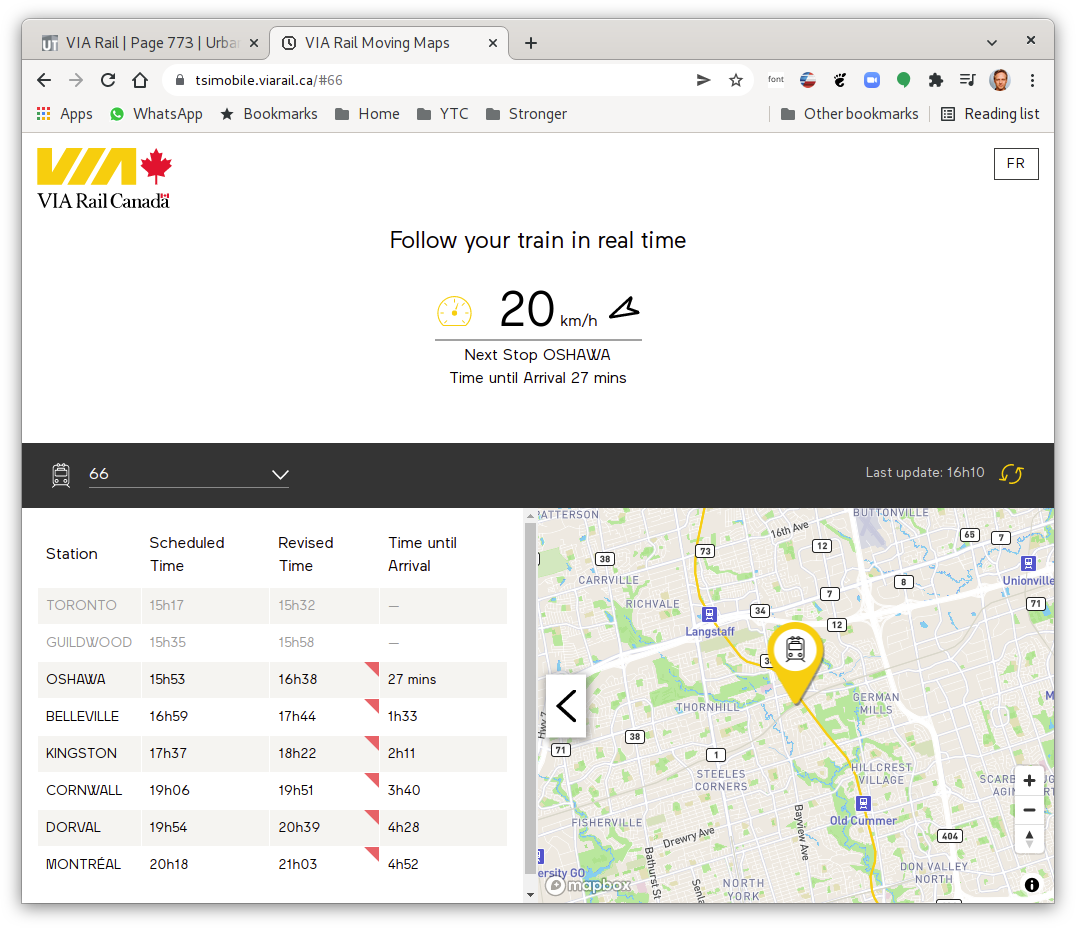Reload the page

(x=108, y=80)
